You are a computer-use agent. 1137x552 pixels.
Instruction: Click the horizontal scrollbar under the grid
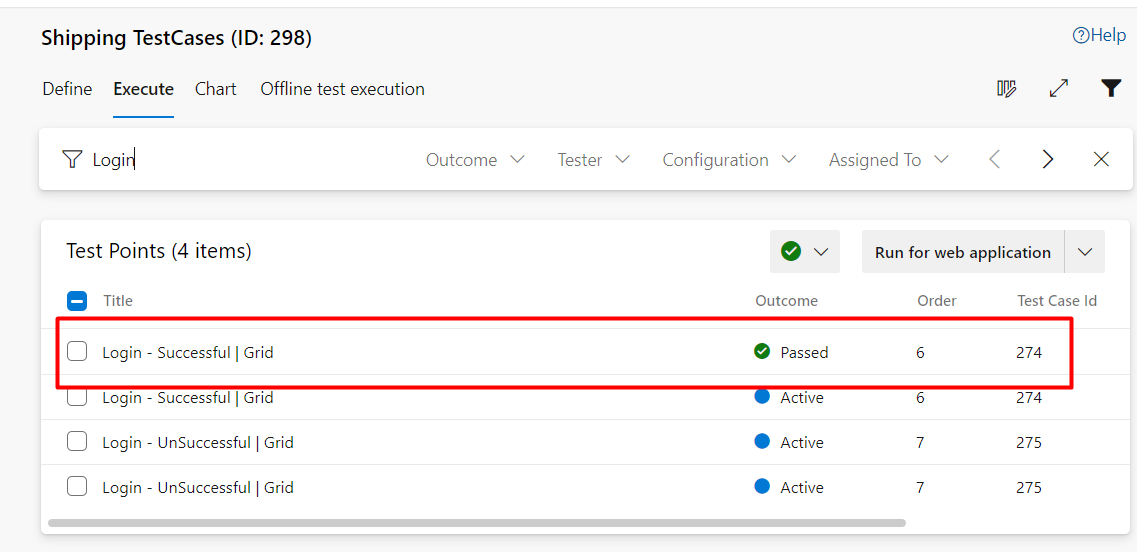click(x=476, y=522)
